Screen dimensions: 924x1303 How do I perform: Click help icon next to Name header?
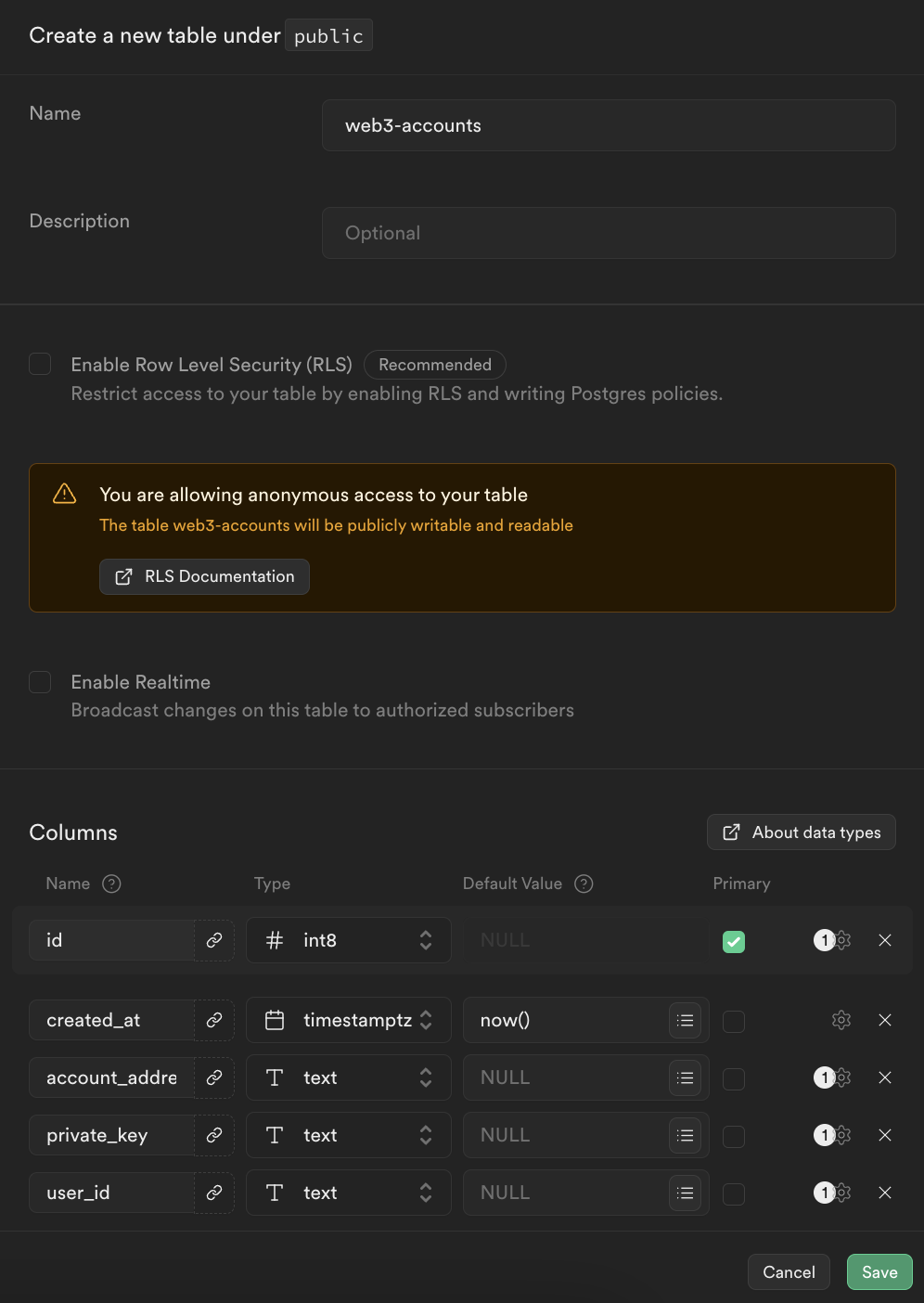[x=111, y=884]
